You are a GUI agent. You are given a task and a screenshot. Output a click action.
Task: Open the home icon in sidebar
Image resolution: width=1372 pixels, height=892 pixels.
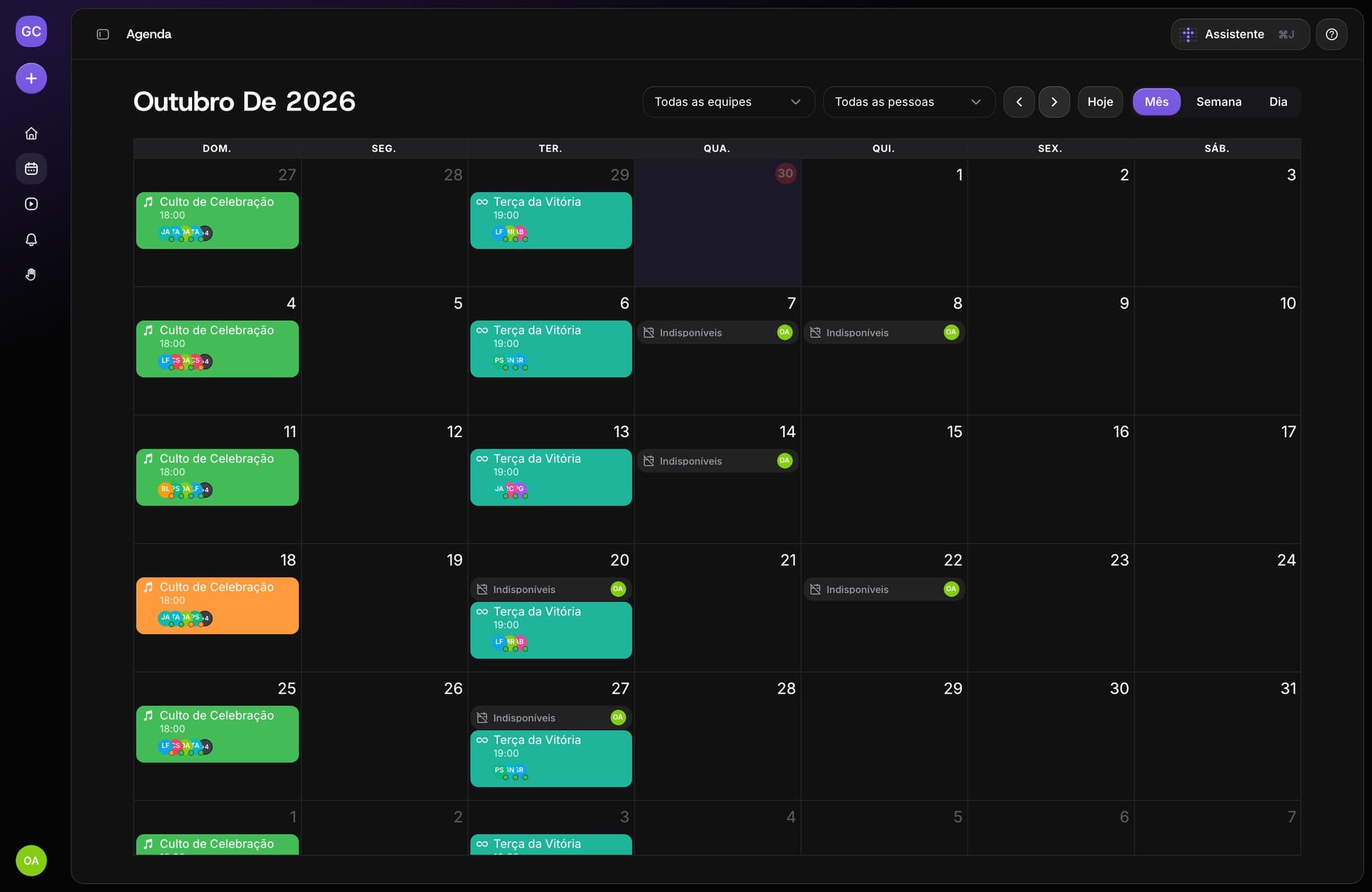(31, 134)
